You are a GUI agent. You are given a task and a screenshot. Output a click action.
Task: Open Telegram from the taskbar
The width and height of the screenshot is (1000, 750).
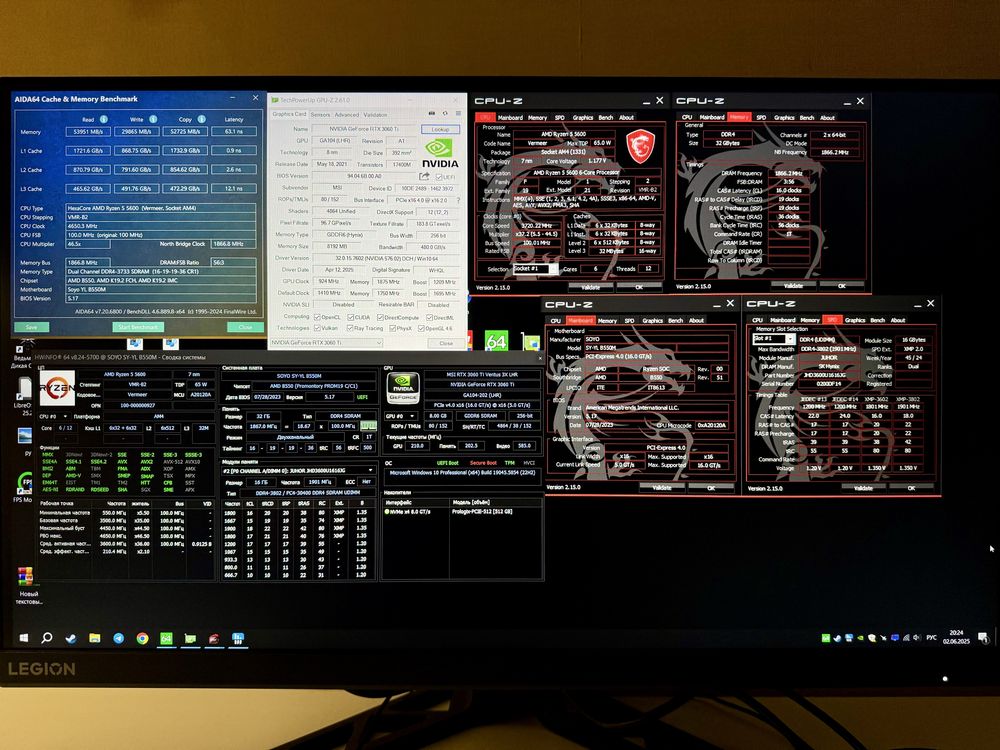coord(119,638)
